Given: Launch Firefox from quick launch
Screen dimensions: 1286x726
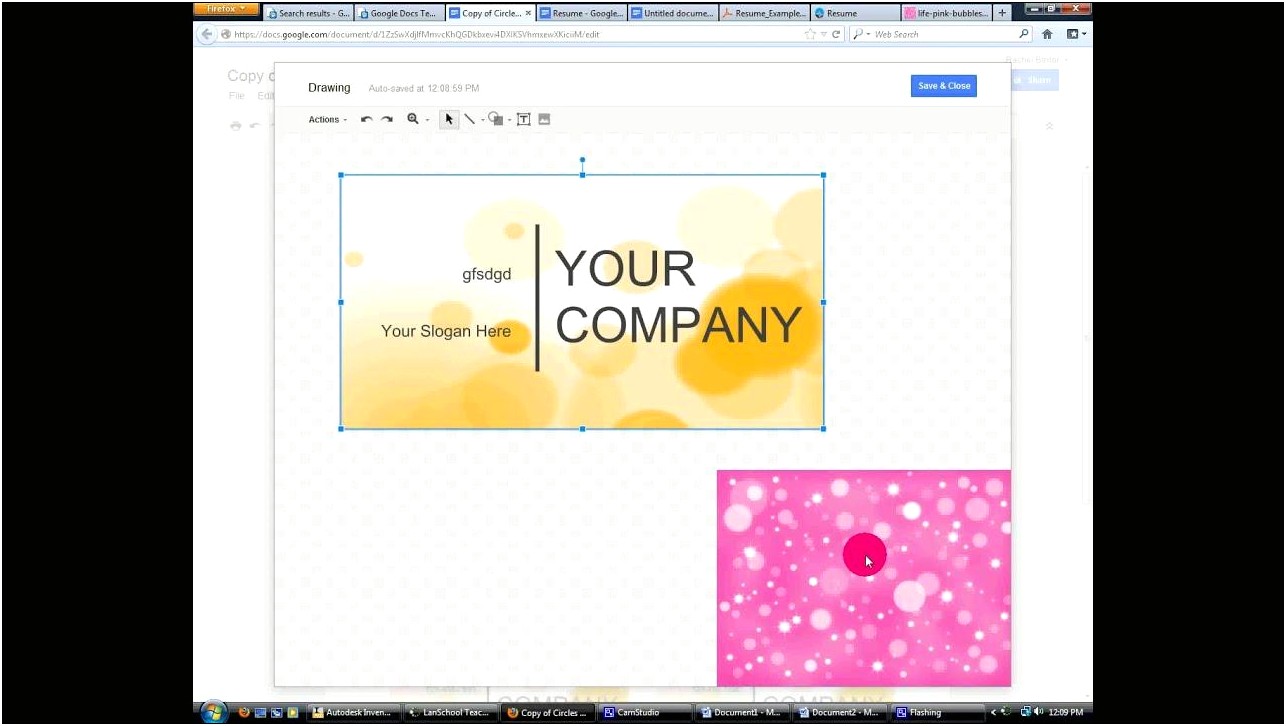Looking at the screenshot, I should coord(244,713).
